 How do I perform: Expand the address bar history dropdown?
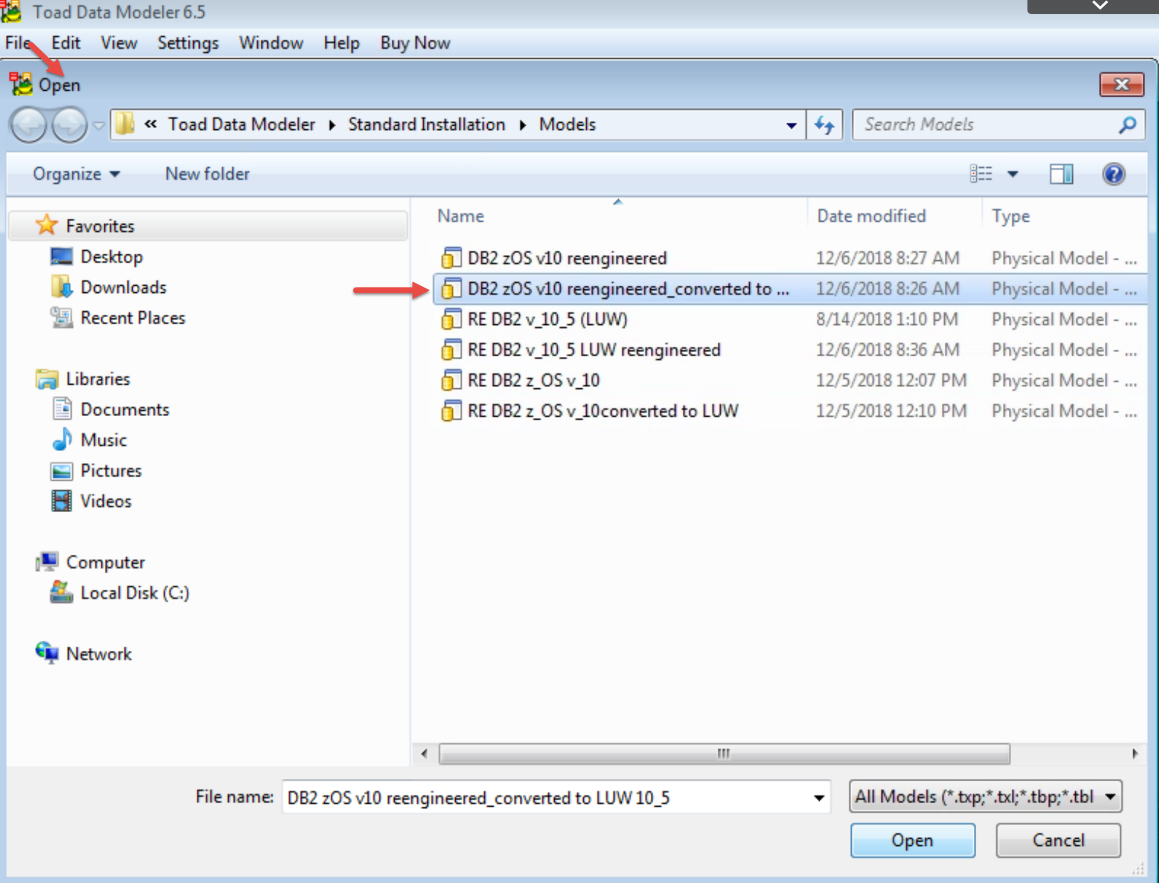791,125
